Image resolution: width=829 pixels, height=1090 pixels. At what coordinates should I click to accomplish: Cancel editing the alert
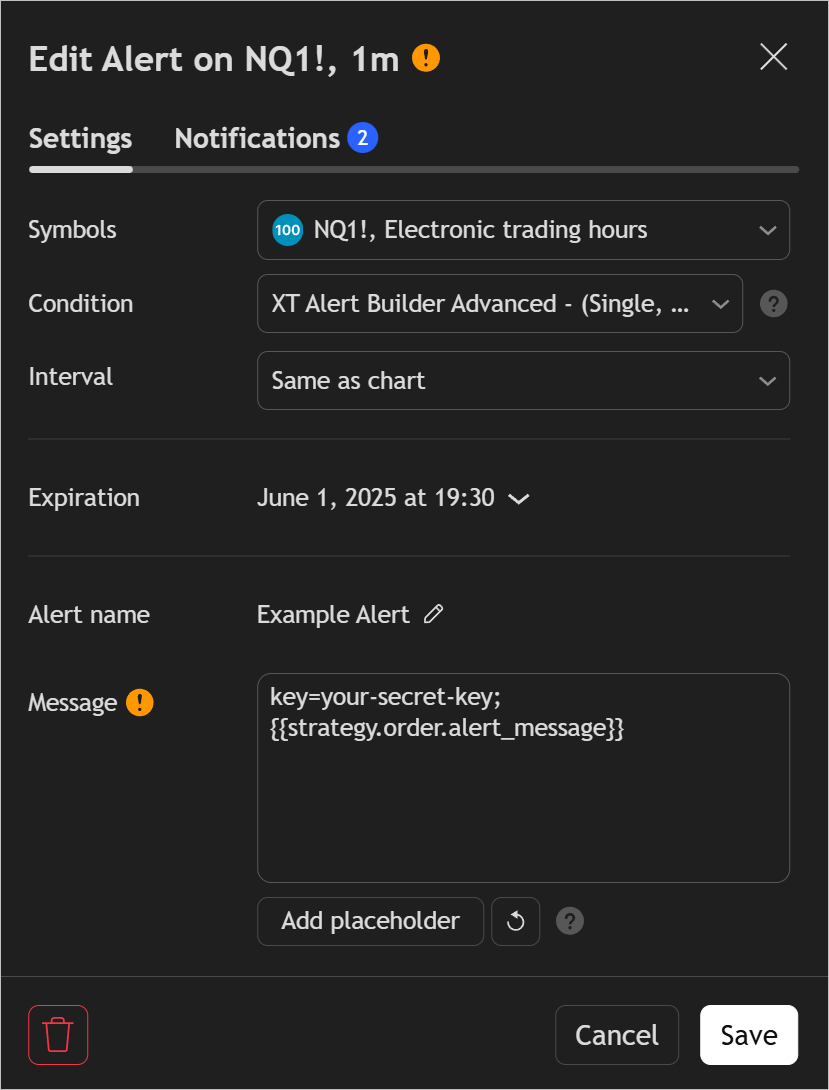(x=616, y=1034)
